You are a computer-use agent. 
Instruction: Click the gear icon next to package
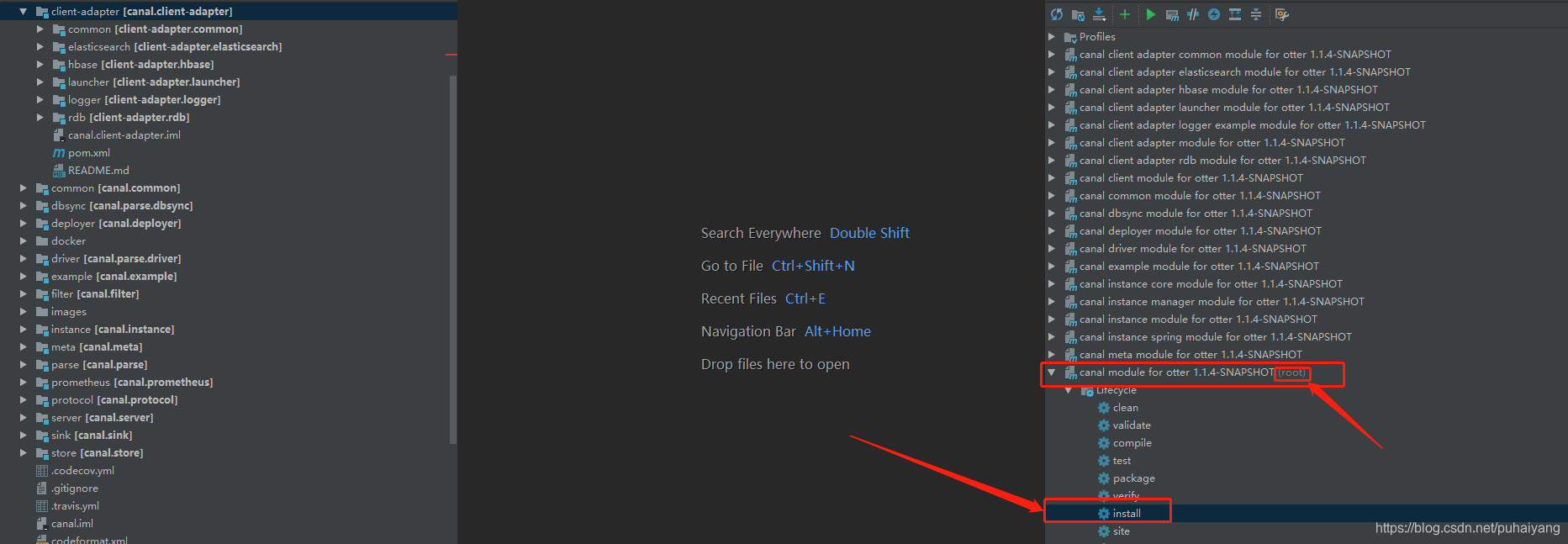coord(1104,478)
